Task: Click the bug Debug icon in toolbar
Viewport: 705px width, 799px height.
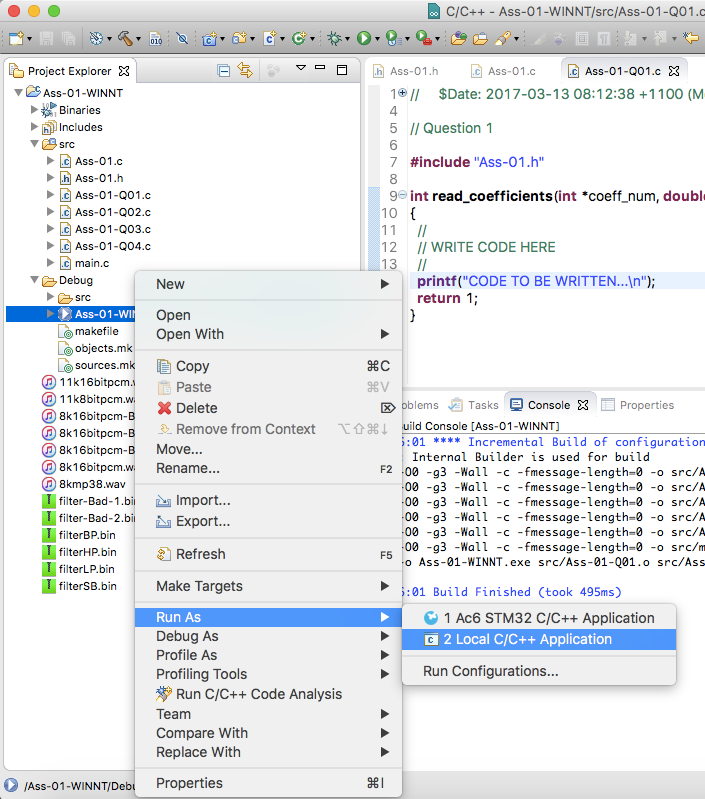Action: 334,39
